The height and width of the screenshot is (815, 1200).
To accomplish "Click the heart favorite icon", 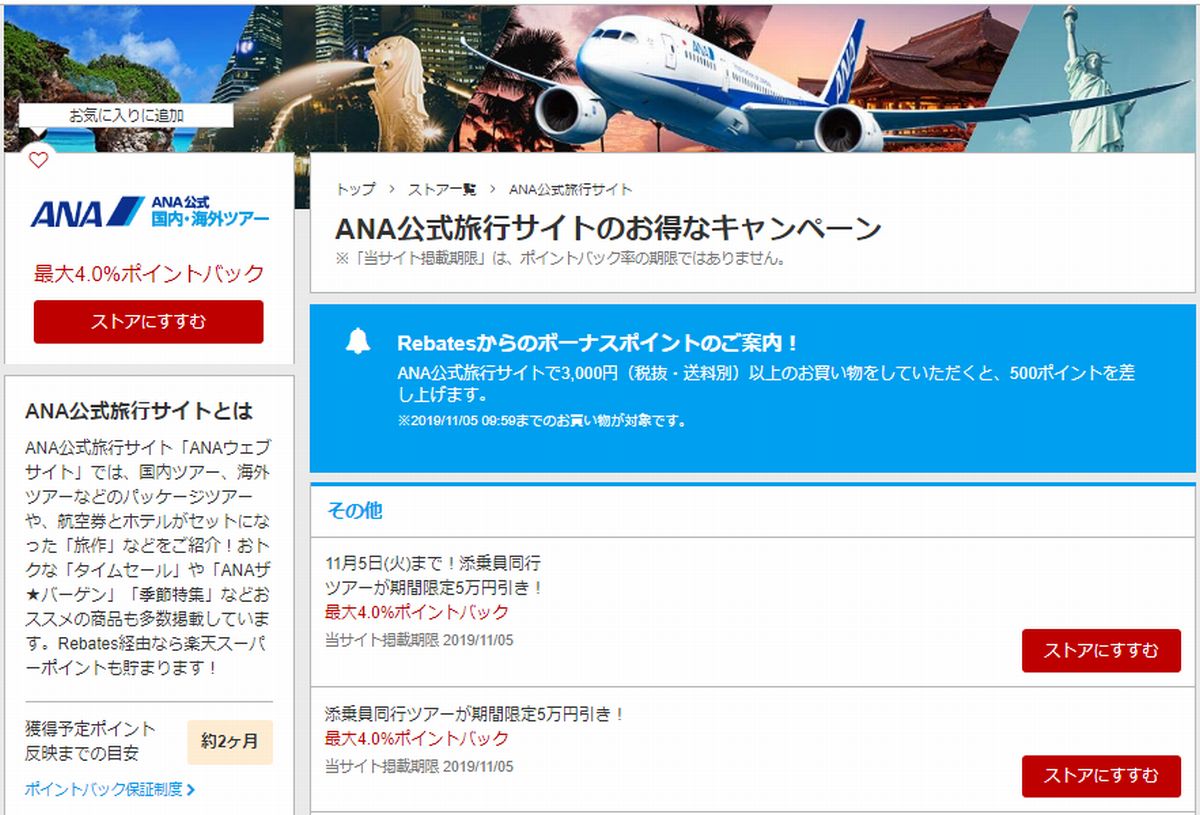I will click(x=37, y=160).
